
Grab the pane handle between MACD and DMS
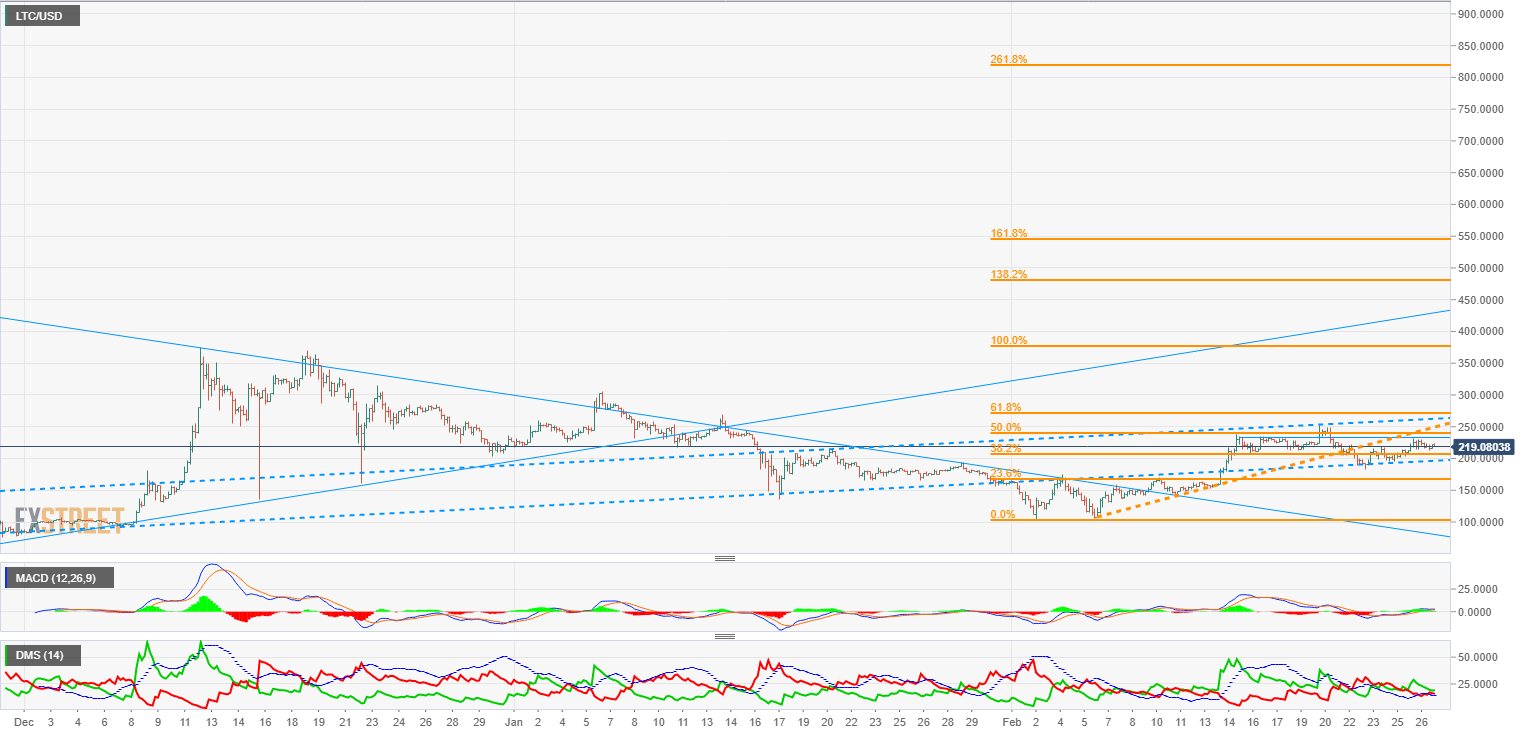click(x=725, y=636)
